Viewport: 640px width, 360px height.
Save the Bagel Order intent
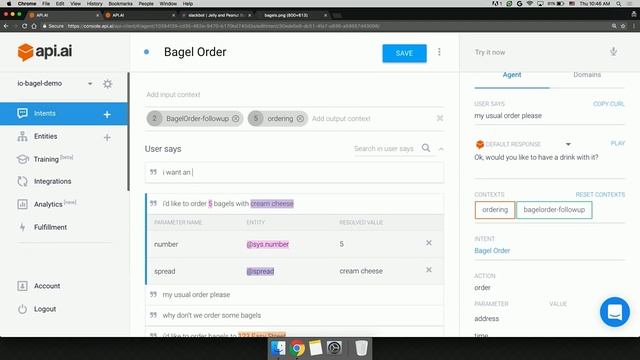pos(404,53)
